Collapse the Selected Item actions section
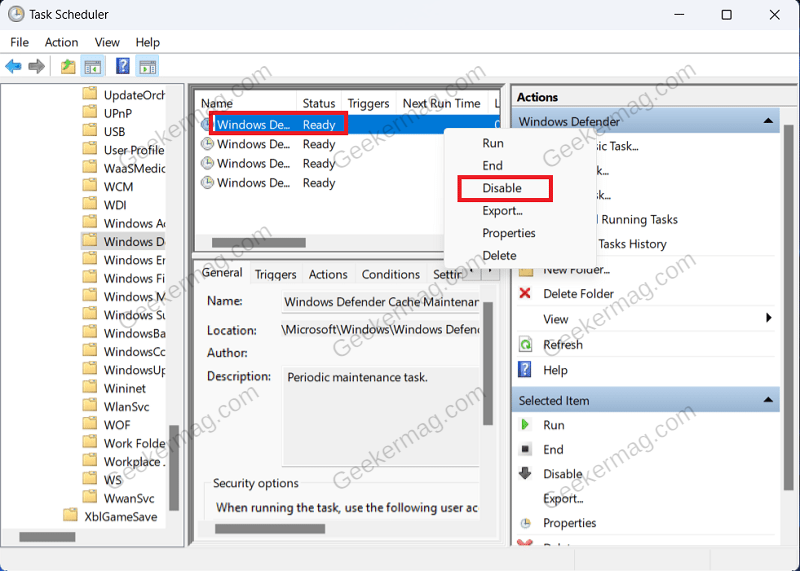This screenshot has height=571, width=800. 768,400
